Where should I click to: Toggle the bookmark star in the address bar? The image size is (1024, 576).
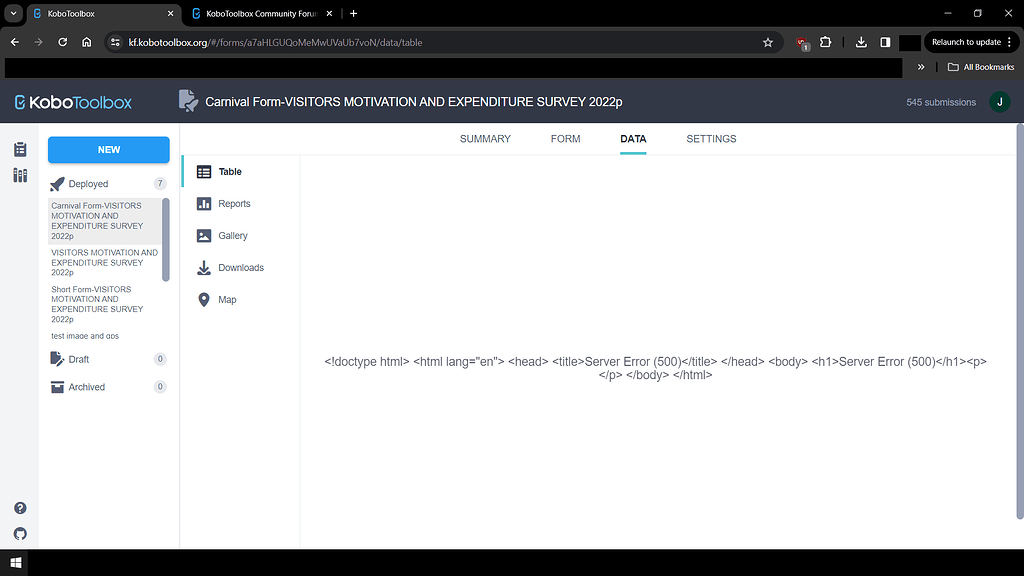pos(768,42)
